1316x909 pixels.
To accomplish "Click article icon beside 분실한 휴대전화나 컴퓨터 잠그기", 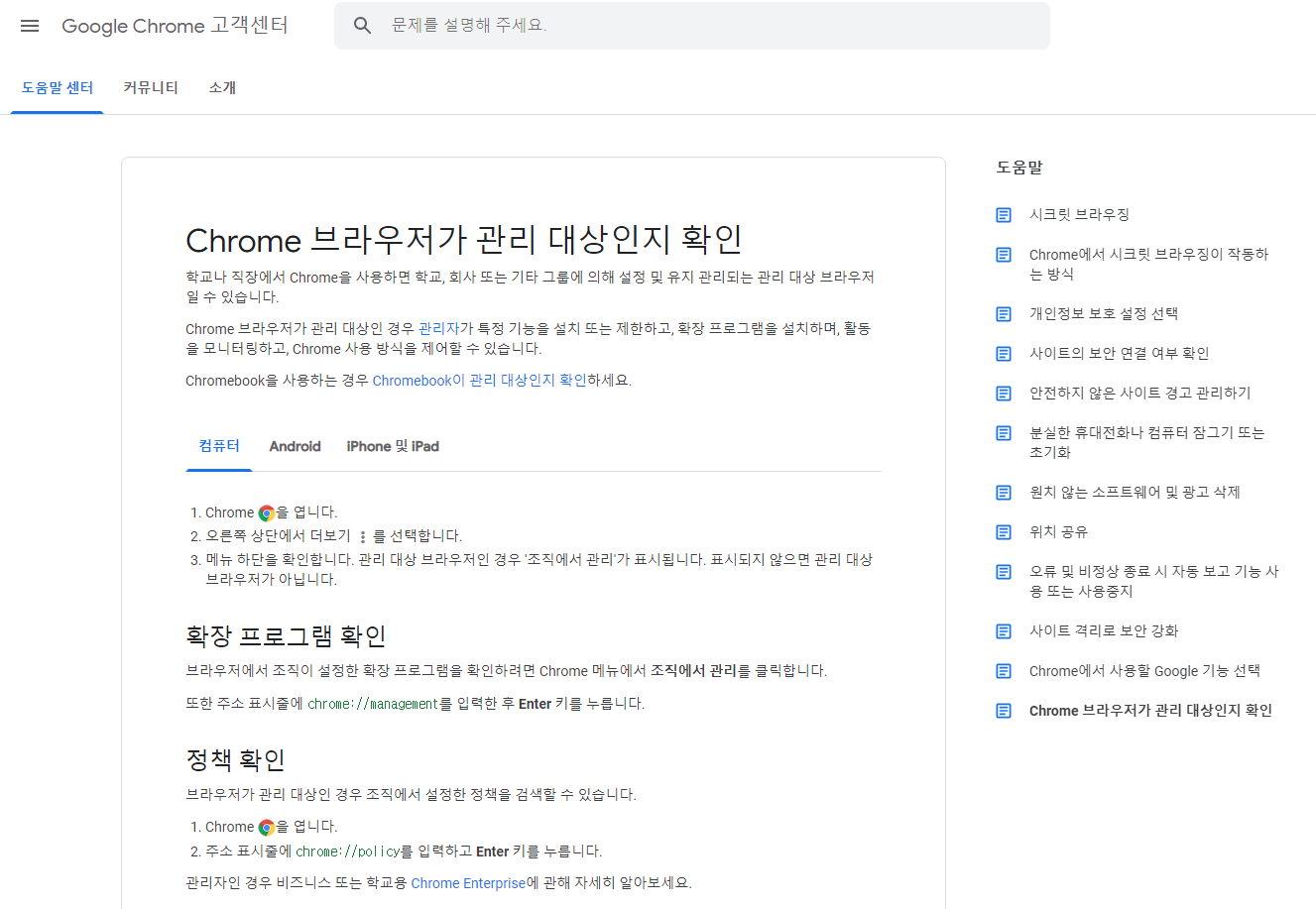I will pyautogui.click(x=1004, y=433).
